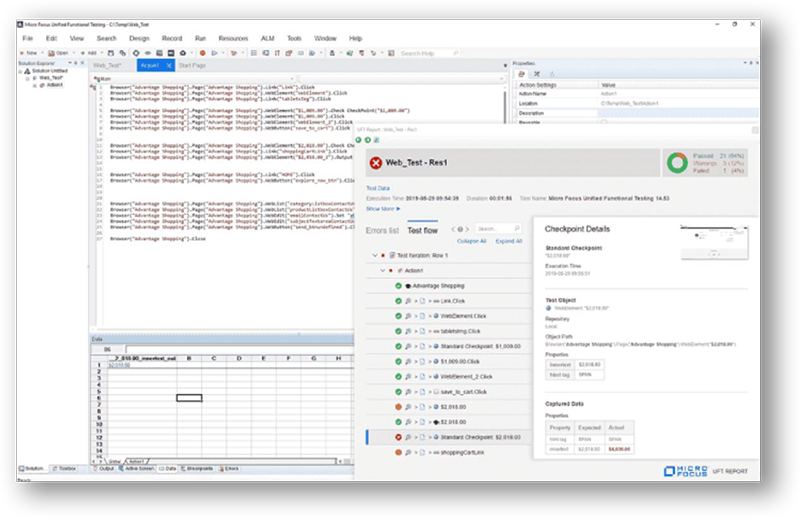Switch to the Start Page tab
Viewport: 800px width, 518px height.
192,65
